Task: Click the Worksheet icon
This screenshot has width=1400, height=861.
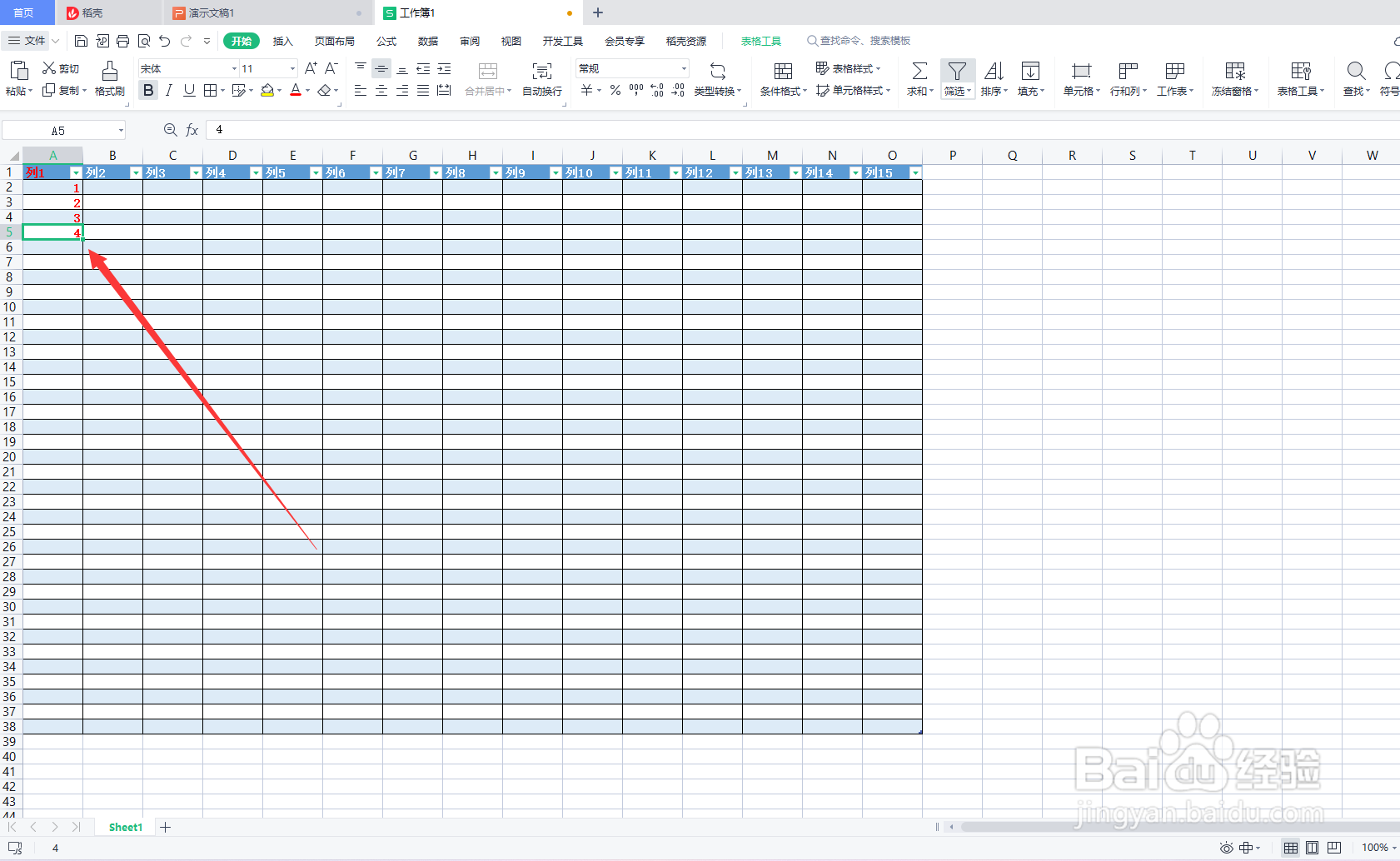Action: (1175, 71)
